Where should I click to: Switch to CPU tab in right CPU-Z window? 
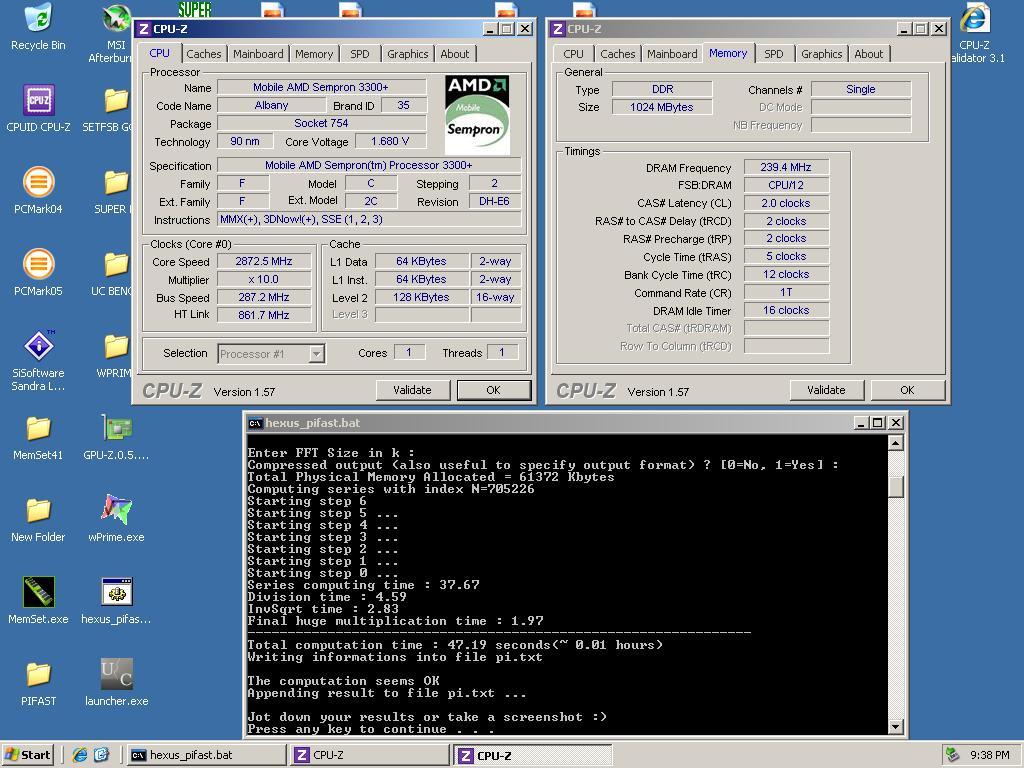[573, 54]
